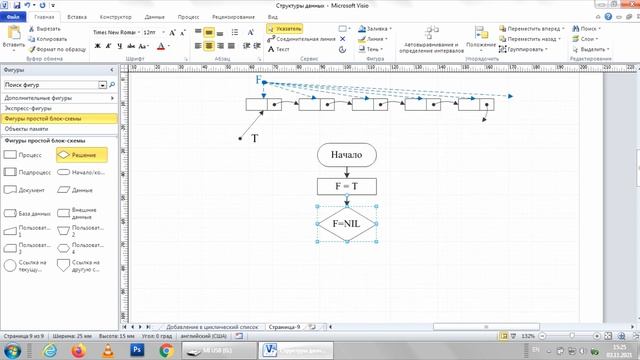Increase indent icon
The image size is (640, 360).
257,46
